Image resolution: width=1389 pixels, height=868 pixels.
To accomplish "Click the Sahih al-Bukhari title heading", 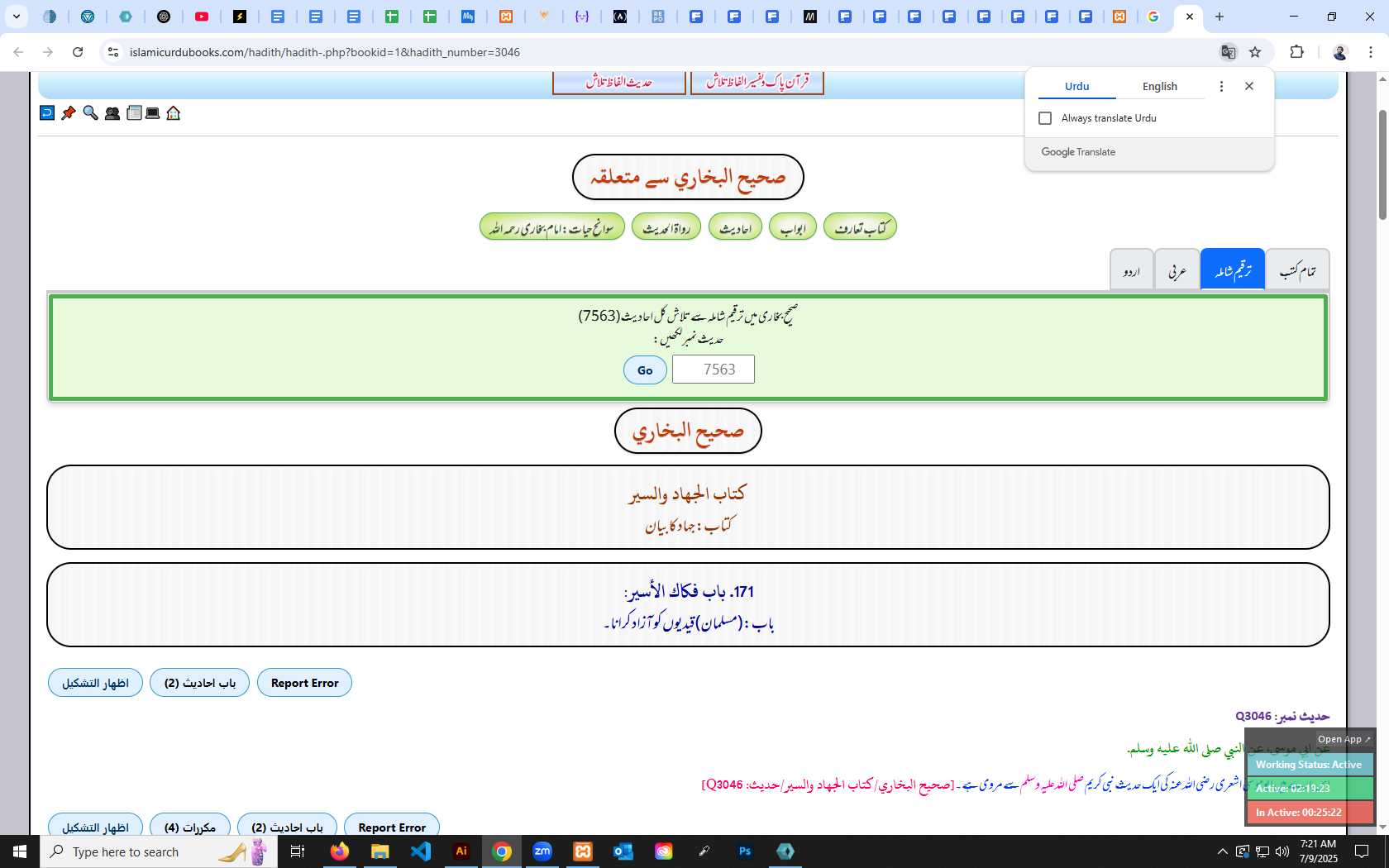I will [x=688, y=431].
